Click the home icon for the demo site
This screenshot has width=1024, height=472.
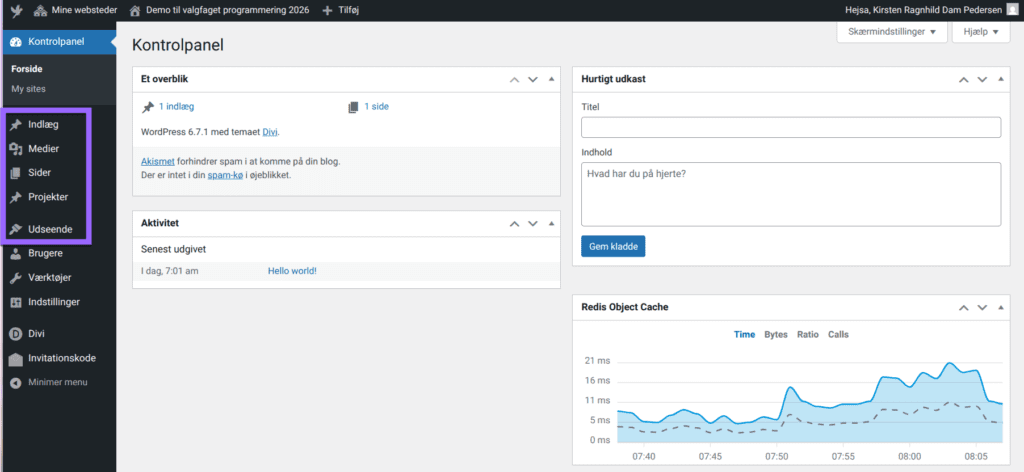[x=135, y=10]
